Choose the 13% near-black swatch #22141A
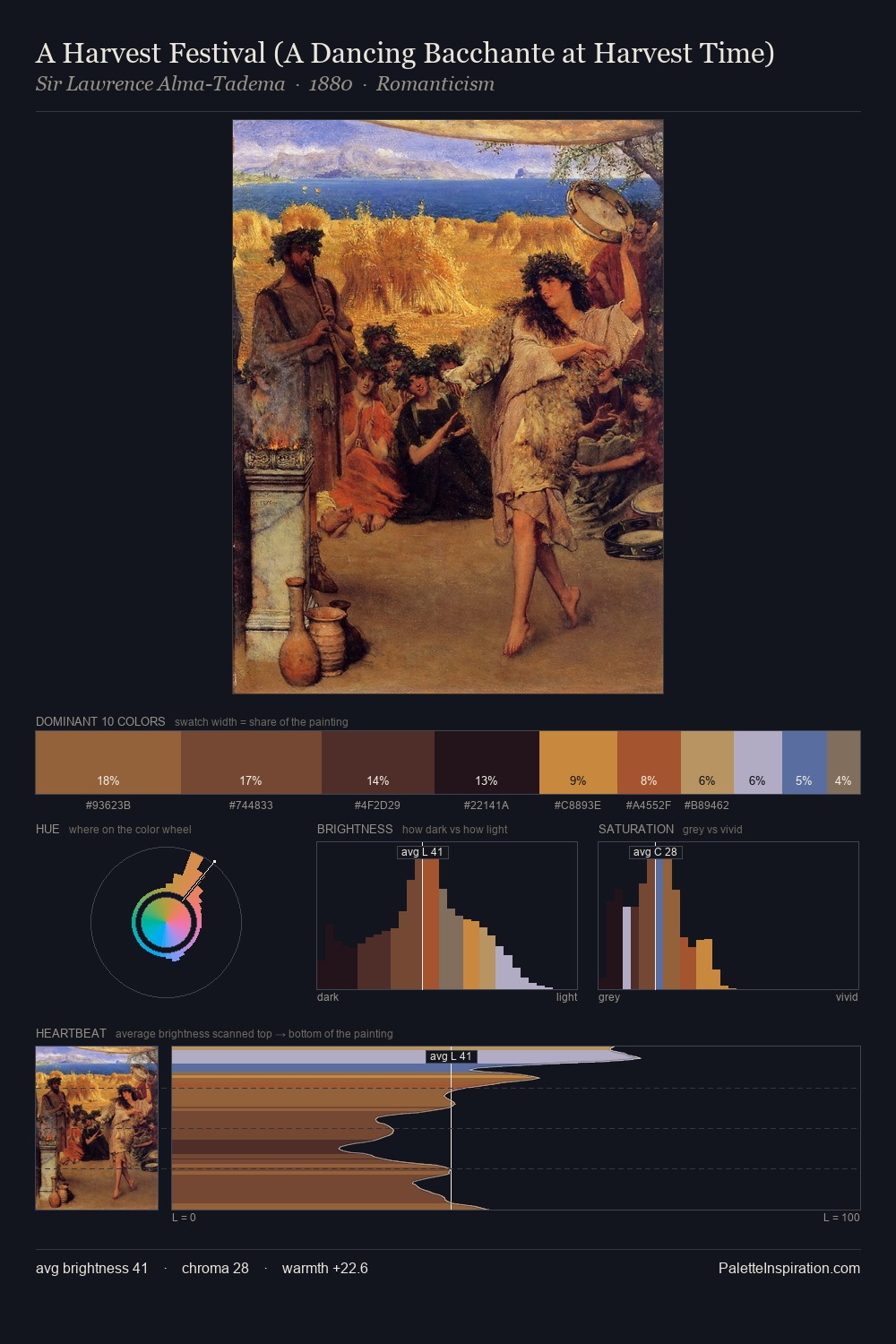This screenshot has width=896, height=1344. tap(487, 762)
